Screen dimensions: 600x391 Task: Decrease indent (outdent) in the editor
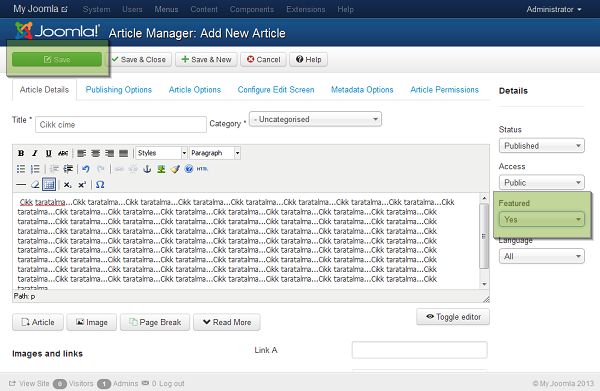click(x=54, y=169)
